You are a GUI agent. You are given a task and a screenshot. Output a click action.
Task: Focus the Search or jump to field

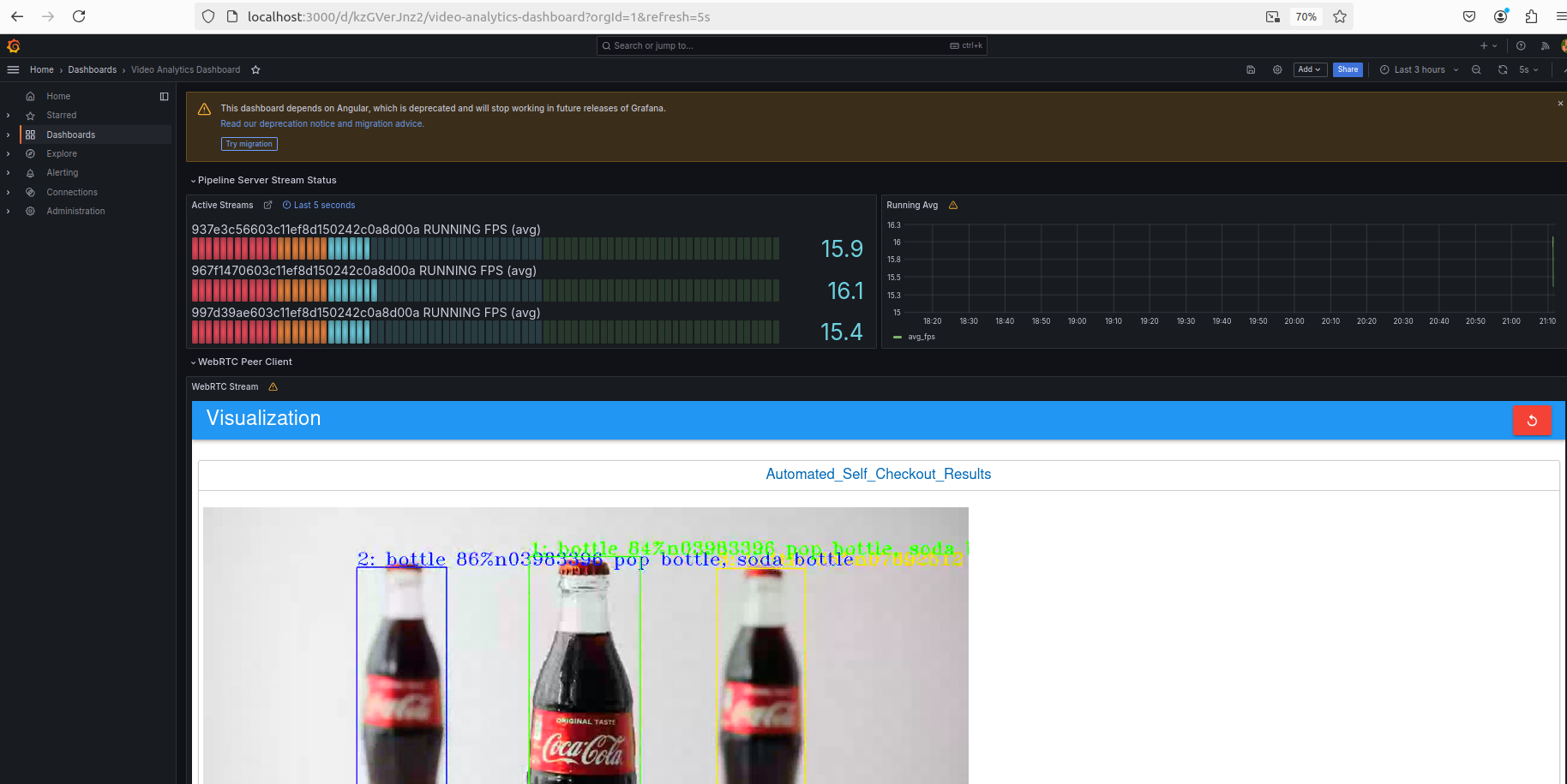(x=791, y=45)
